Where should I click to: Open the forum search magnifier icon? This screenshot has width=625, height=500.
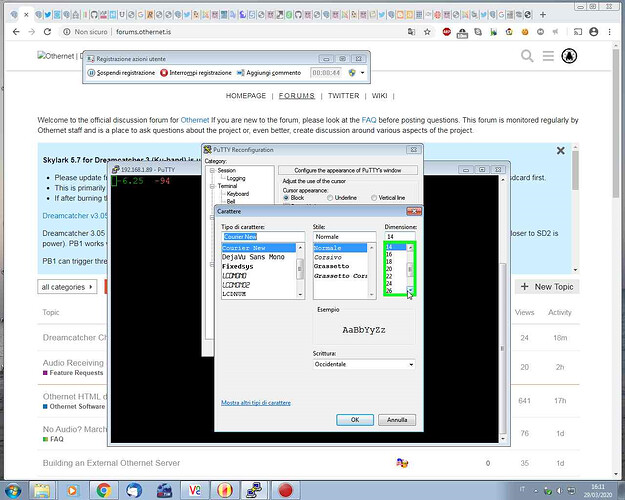[527, 56]
